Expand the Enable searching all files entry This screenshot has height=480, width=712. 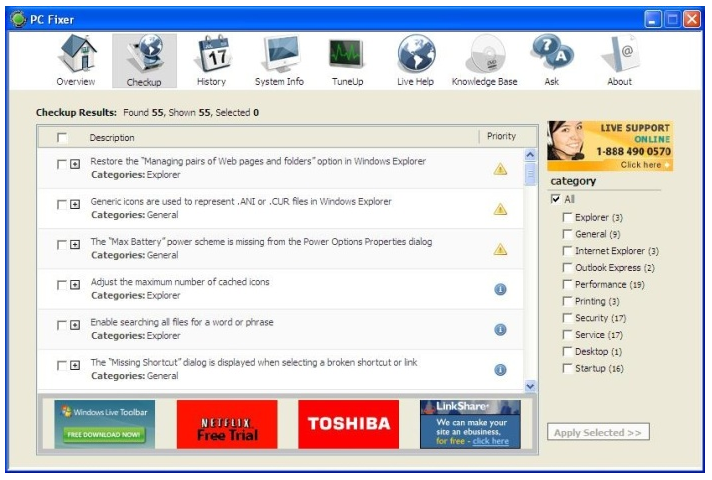(75, 325)
